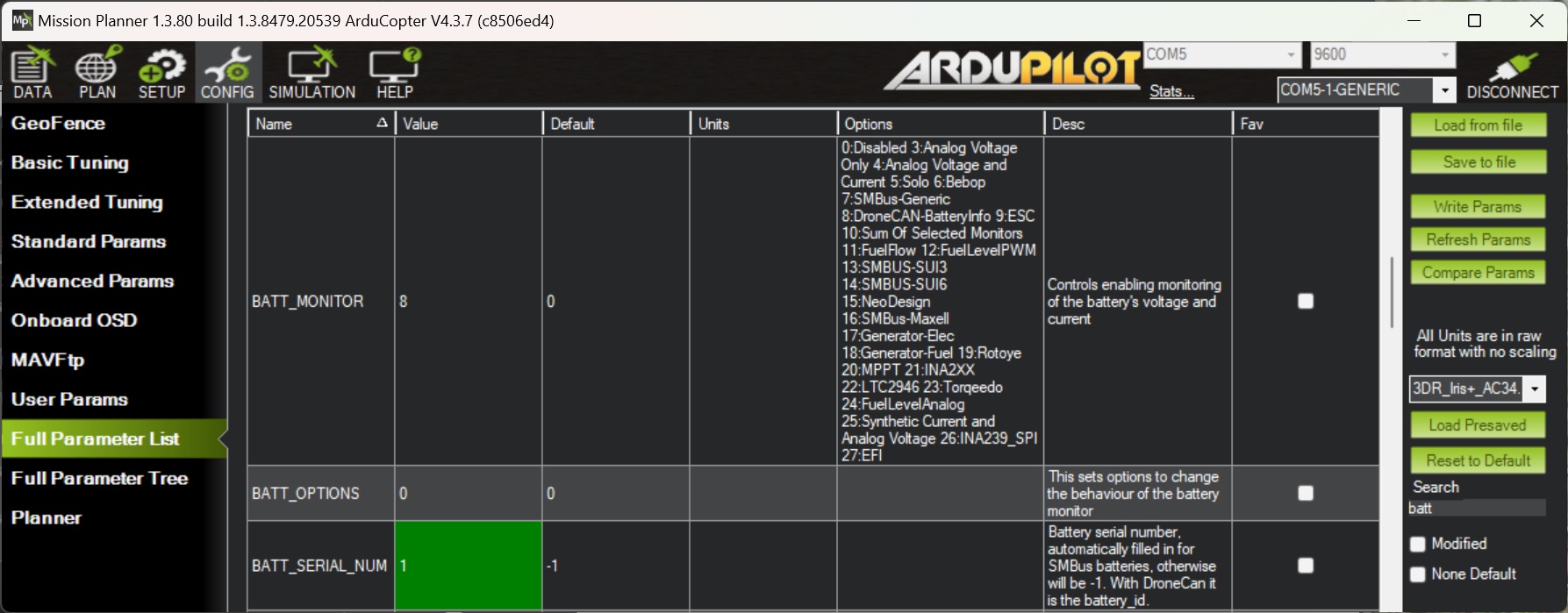The height and width of the screenshot is (613, 1568).
Task: Open the User Params page
Action: click(69, 400)
